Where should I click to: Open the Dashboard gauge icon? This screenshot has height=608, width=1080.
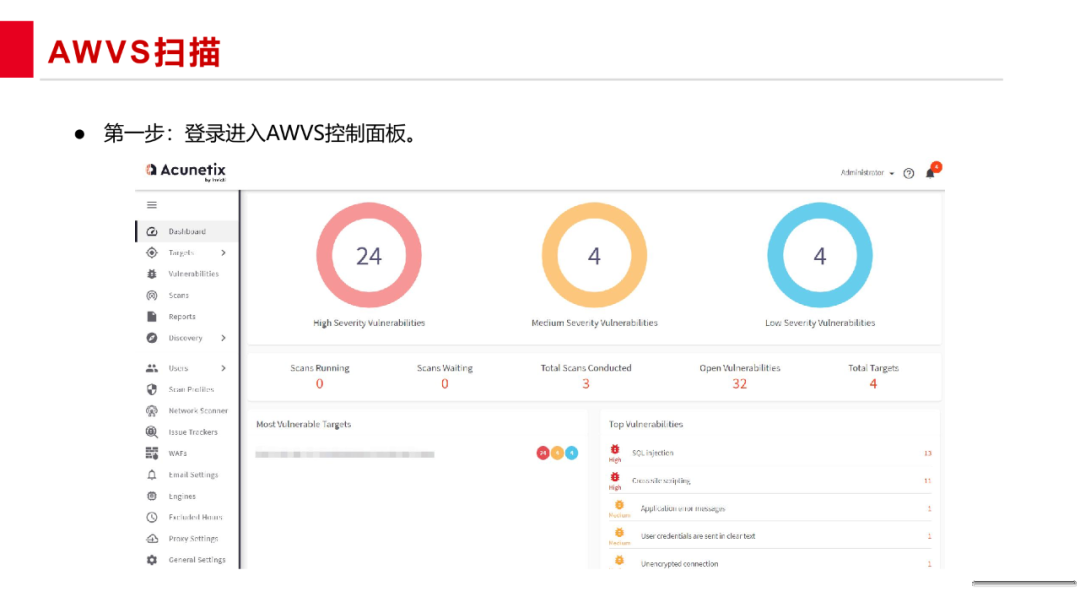pyautogui.click(x=152, y=231)
